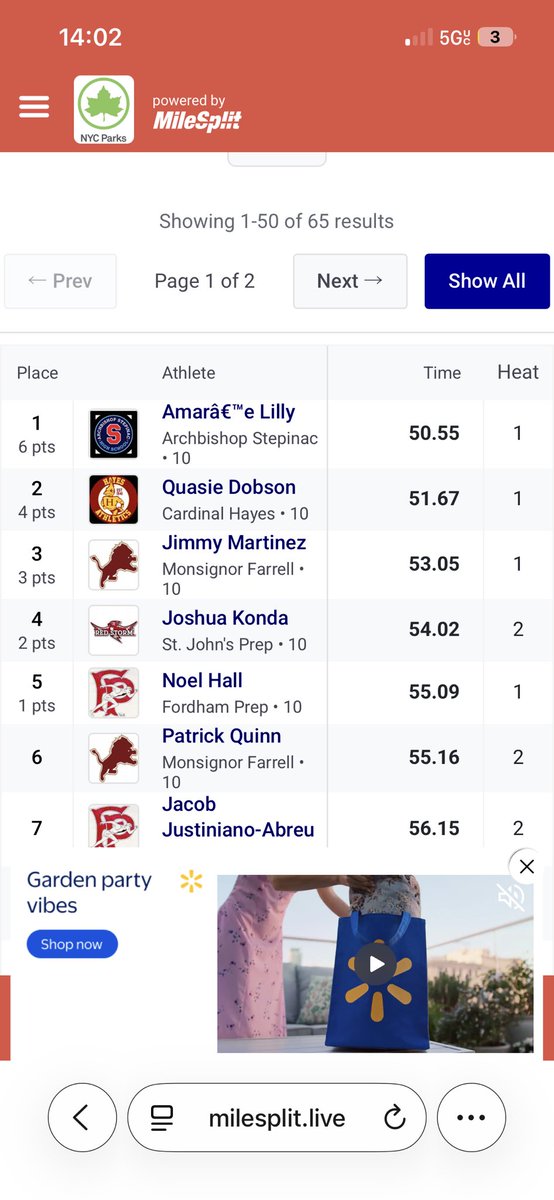Viewport: 554px width, 1200px height.
Task: Tap the NYC Parks leaf logo
Action: pos(104,110)
